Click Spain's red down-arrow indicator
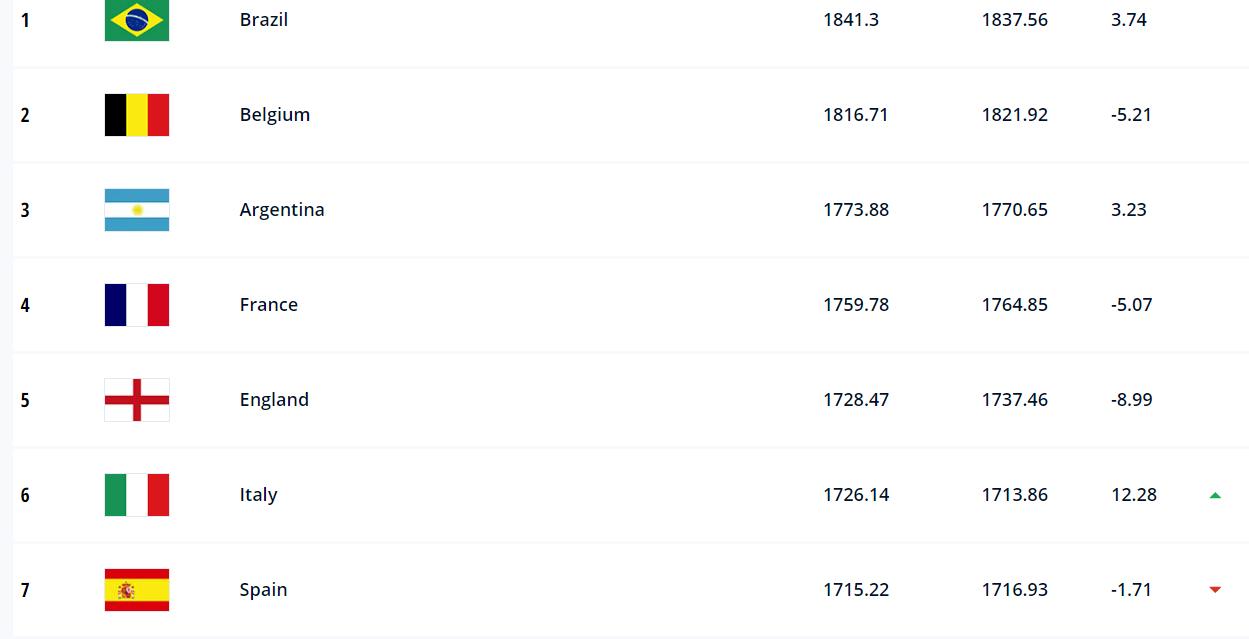Image resolution: width=1249 pixels, height=639 pixels. [x=1215, y=590]
